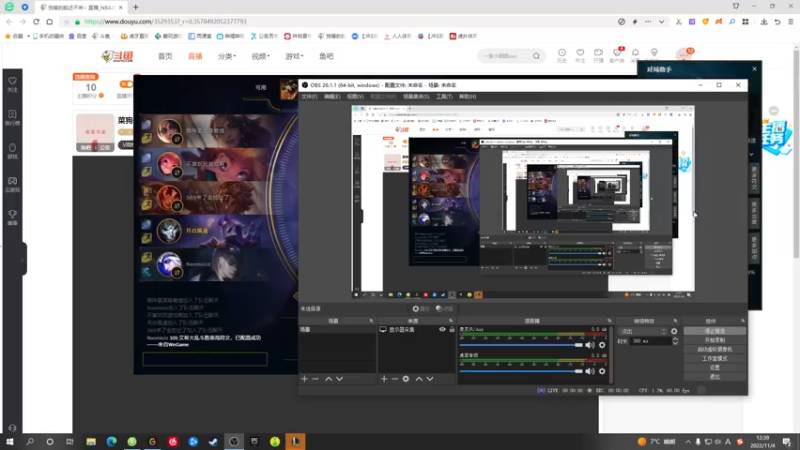Move the source down in sources list
Image resolution: width=800 pixels, height=450 pixels.
(430, 379)
